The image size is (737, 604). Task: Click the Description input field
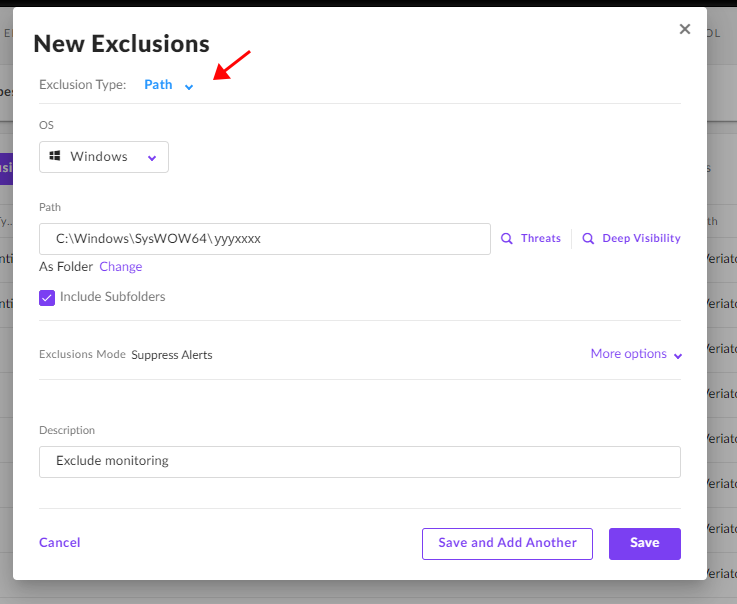click(360, 462)
